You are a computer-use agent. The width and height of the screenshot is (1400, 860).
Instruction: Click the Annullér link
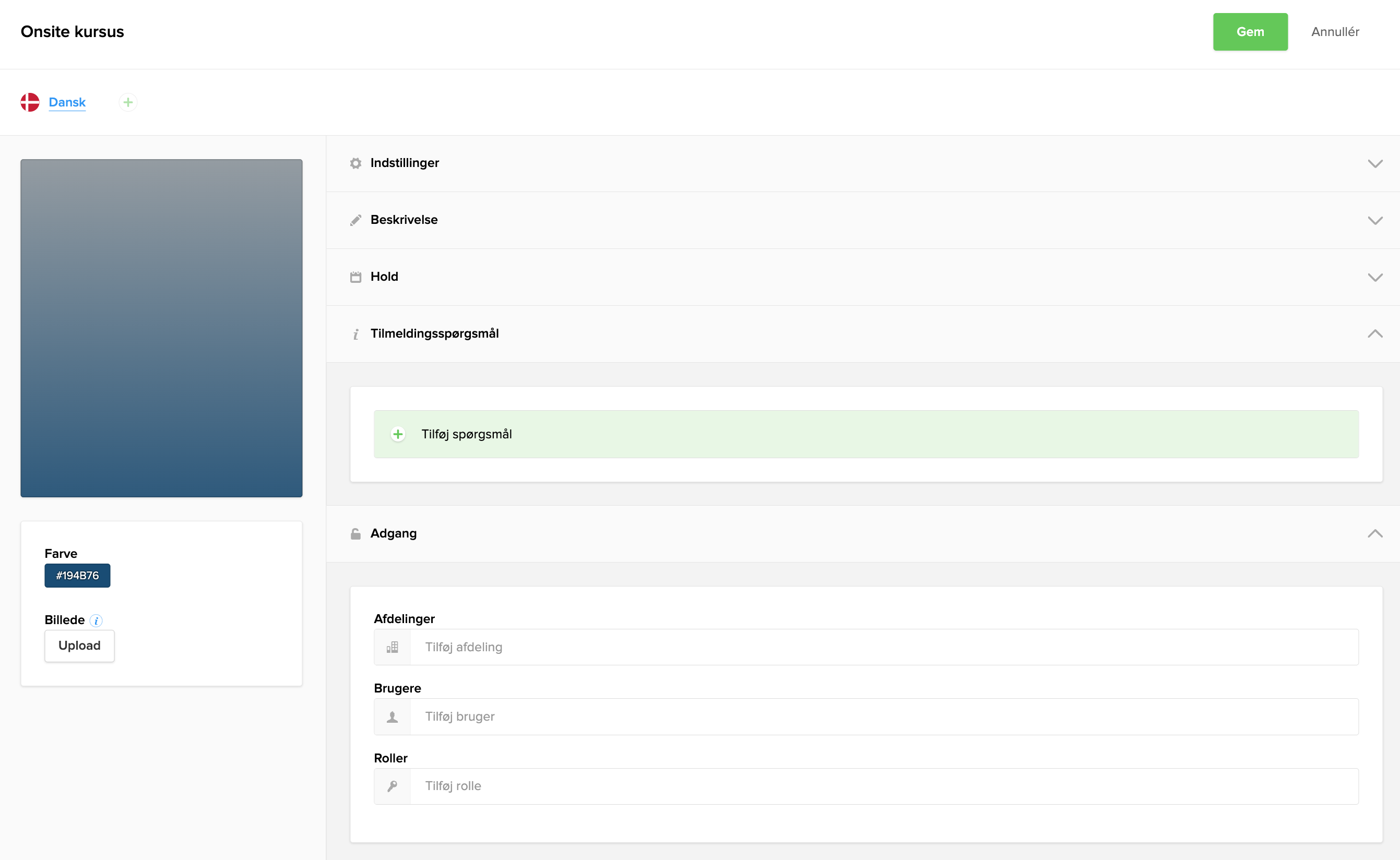tap(1335, 32)
